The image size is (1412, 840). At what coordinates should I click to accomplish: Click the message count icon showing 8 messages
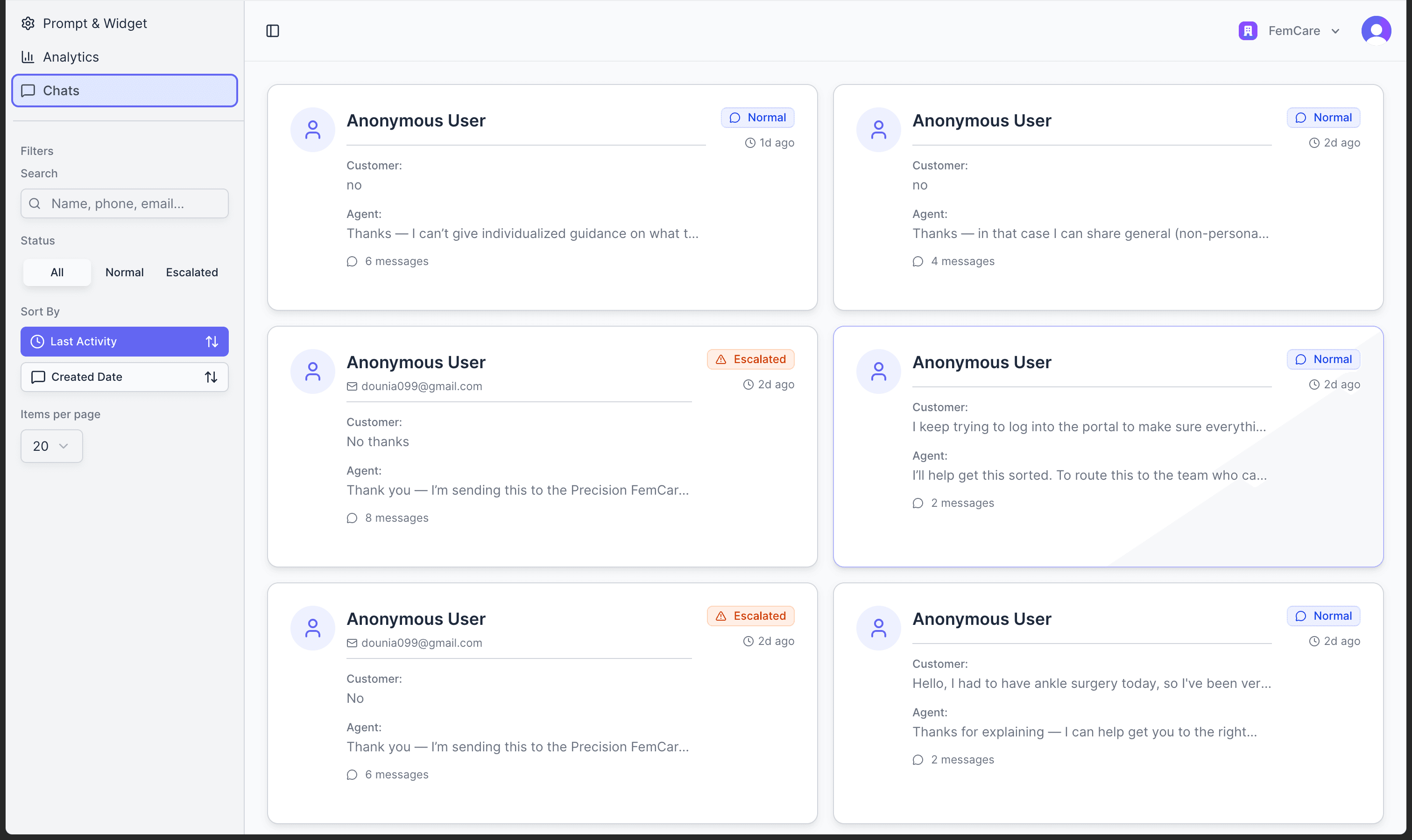pyautogui.click(x=352, y=518)
